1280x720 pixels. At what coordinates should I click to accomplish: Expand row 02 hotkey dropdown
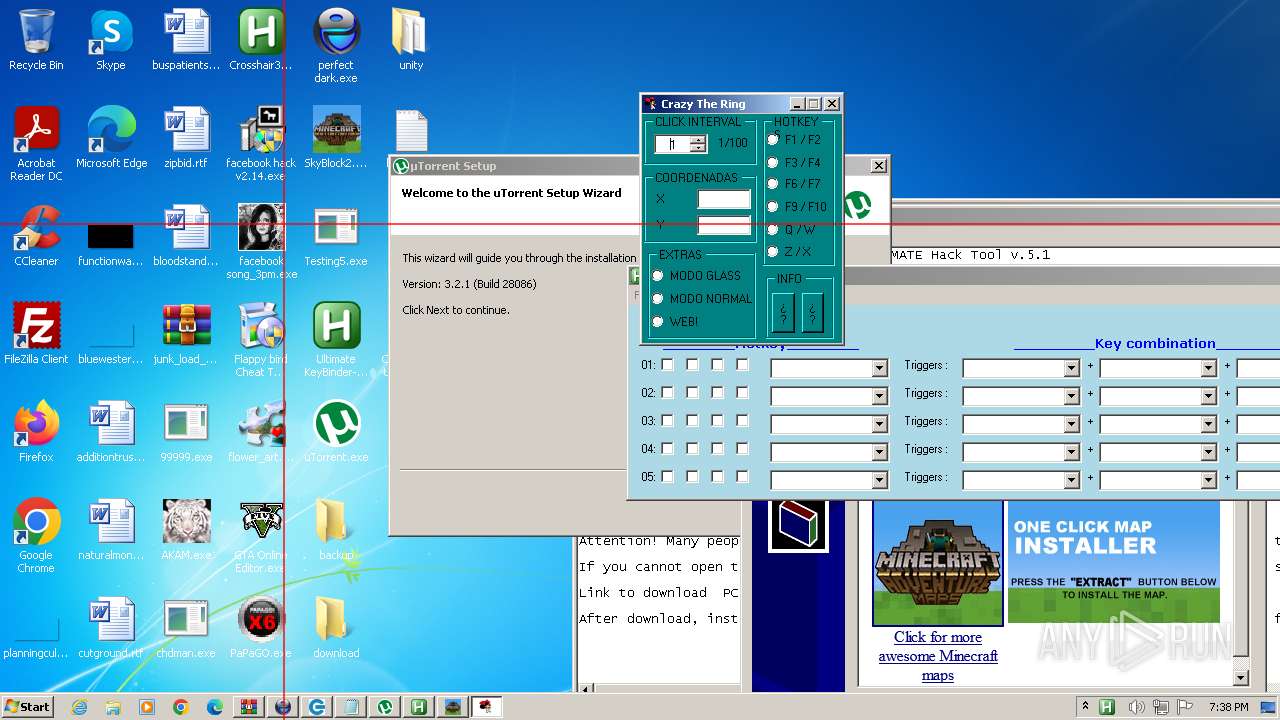click(x=879, y=396)
